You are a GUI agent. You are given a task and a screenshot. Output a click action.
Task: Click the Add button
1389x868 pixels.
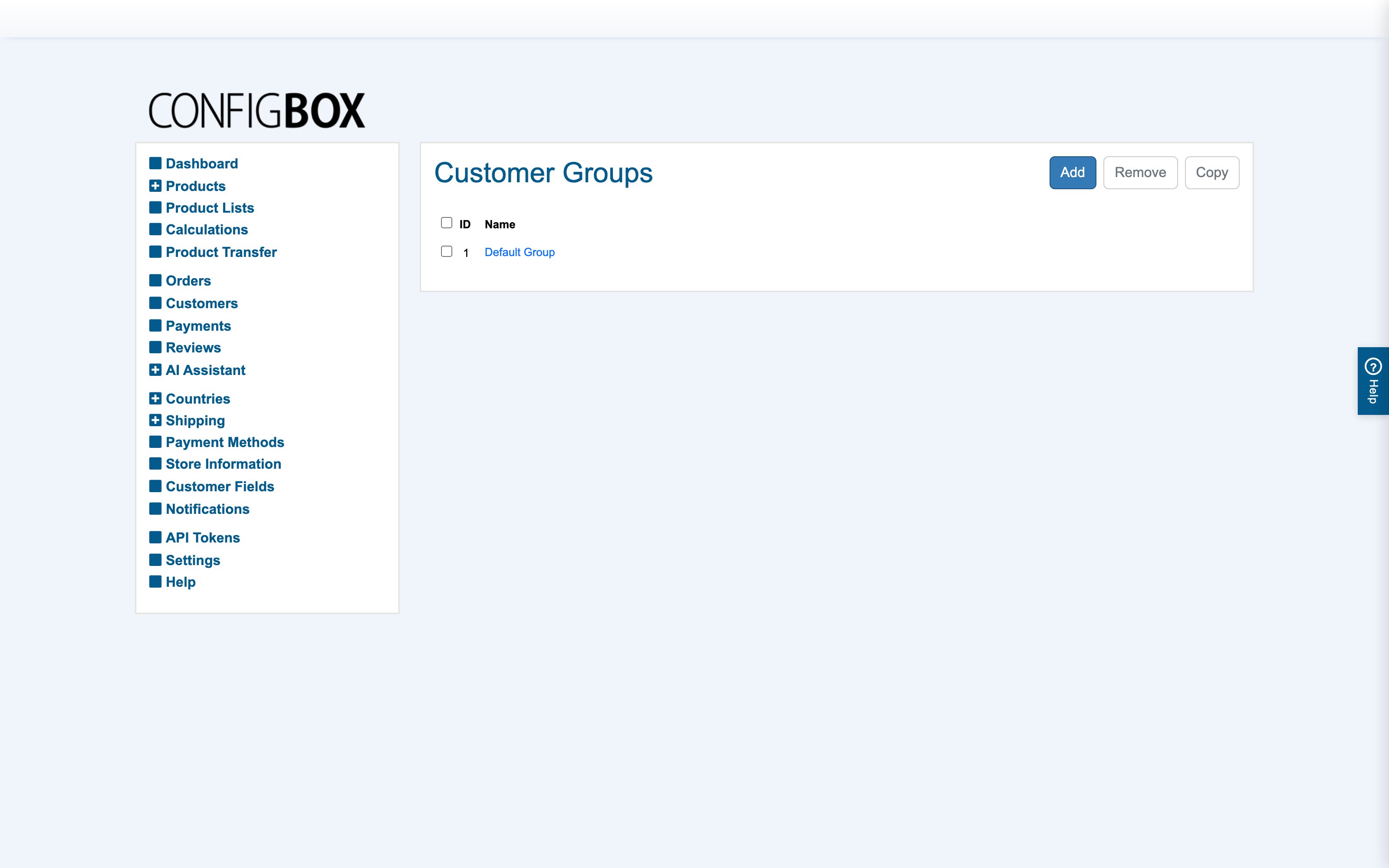(x=1072, y=172)
